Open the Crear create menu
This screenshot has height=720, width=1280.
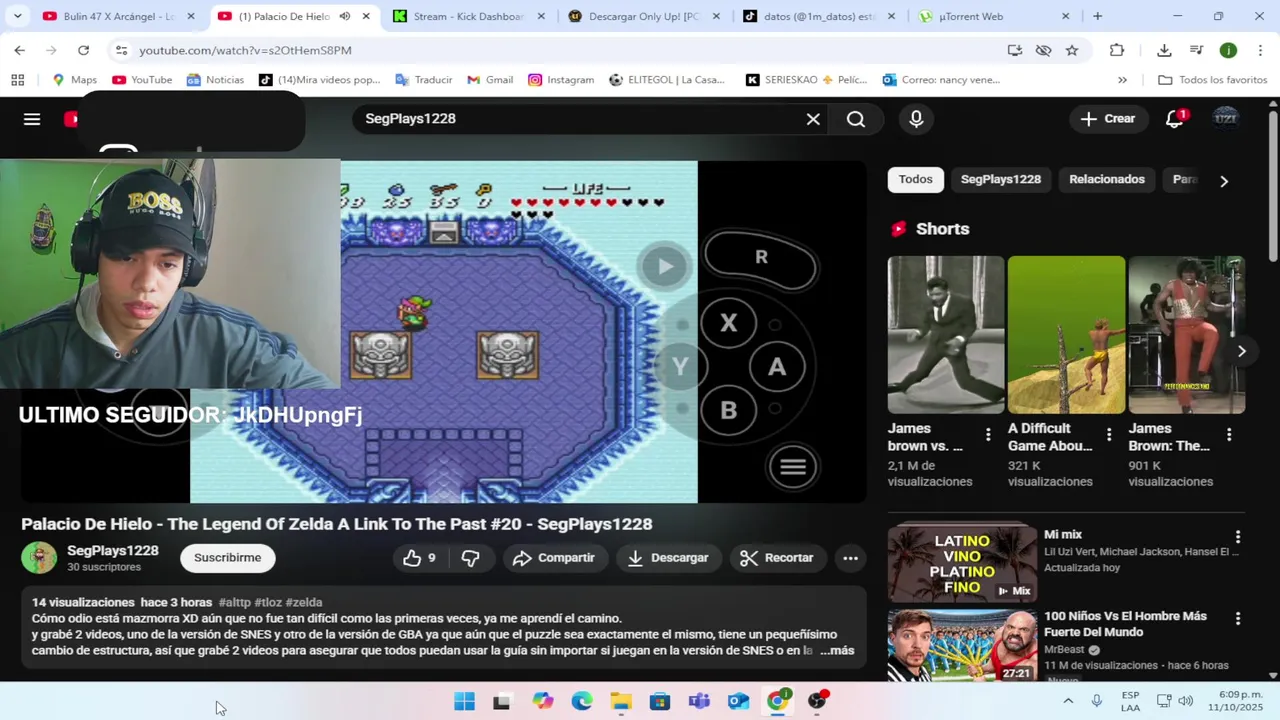point(1108,119)
